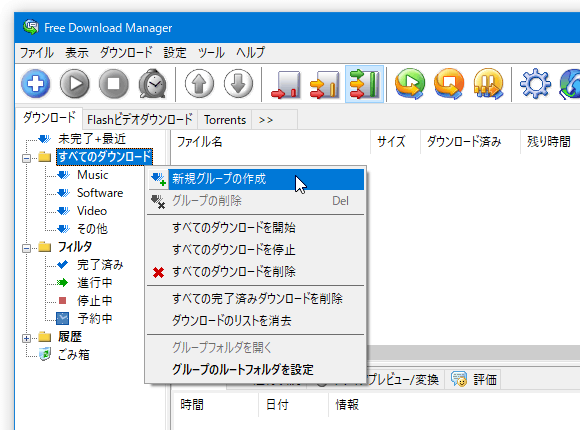Viewport: 580px width, 430px height.
Task: Switch to the FlashビデオダウンロードTab
Action: coord(140,120)
